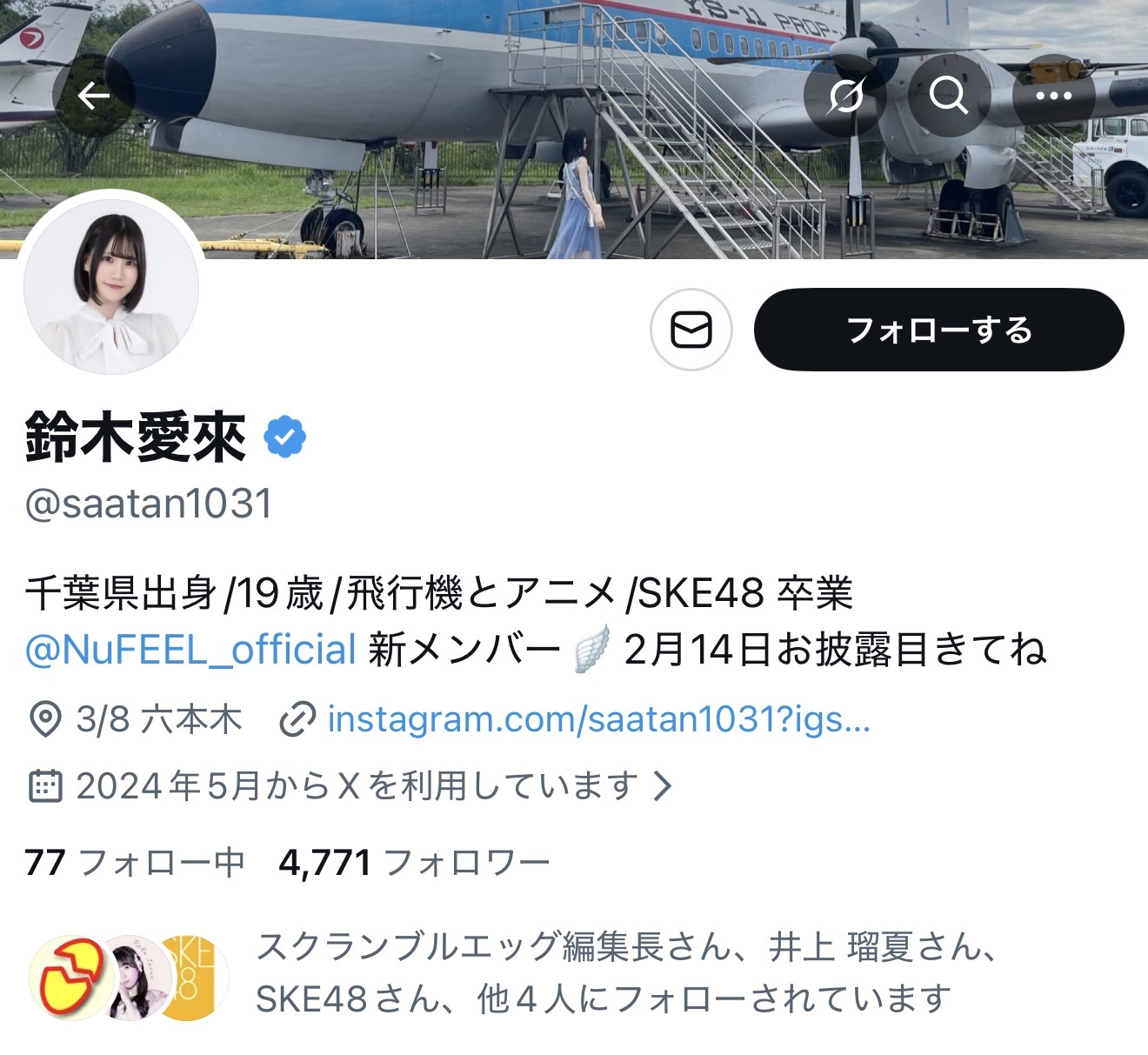
Task: Expand join date details chevron
Action: [x=663, y=786]
